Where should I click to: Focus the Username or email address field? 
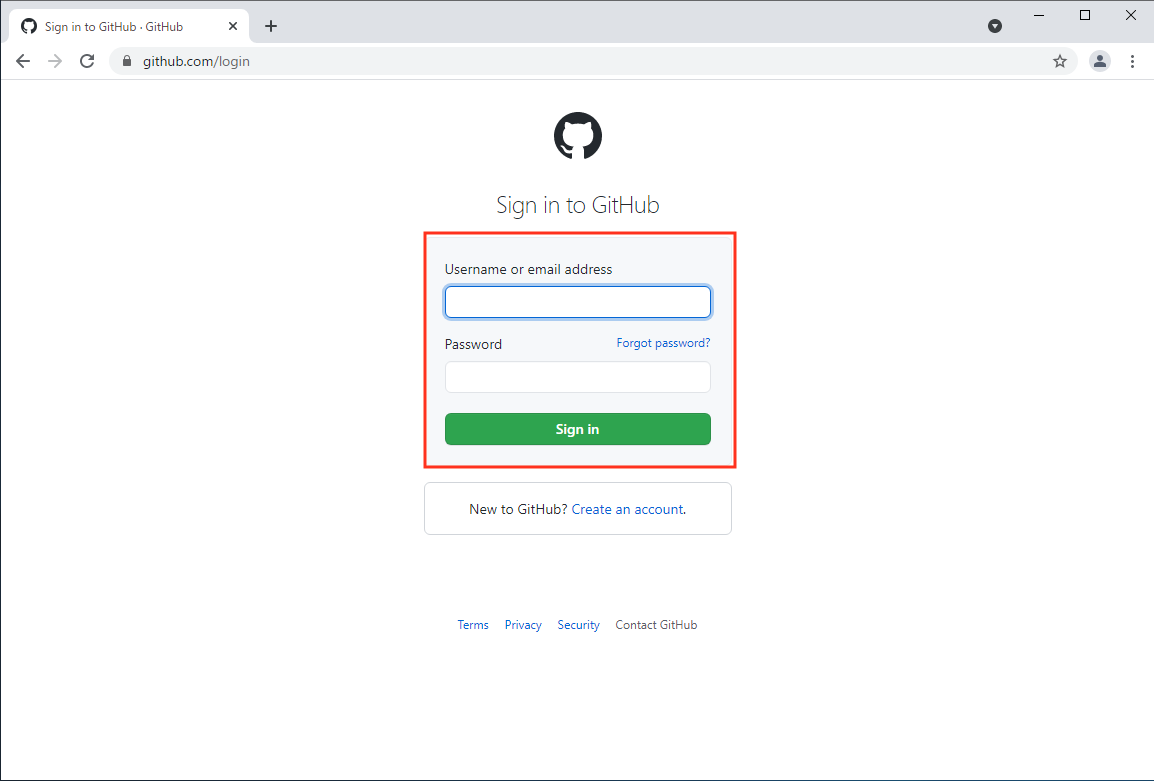coord(578,302)
